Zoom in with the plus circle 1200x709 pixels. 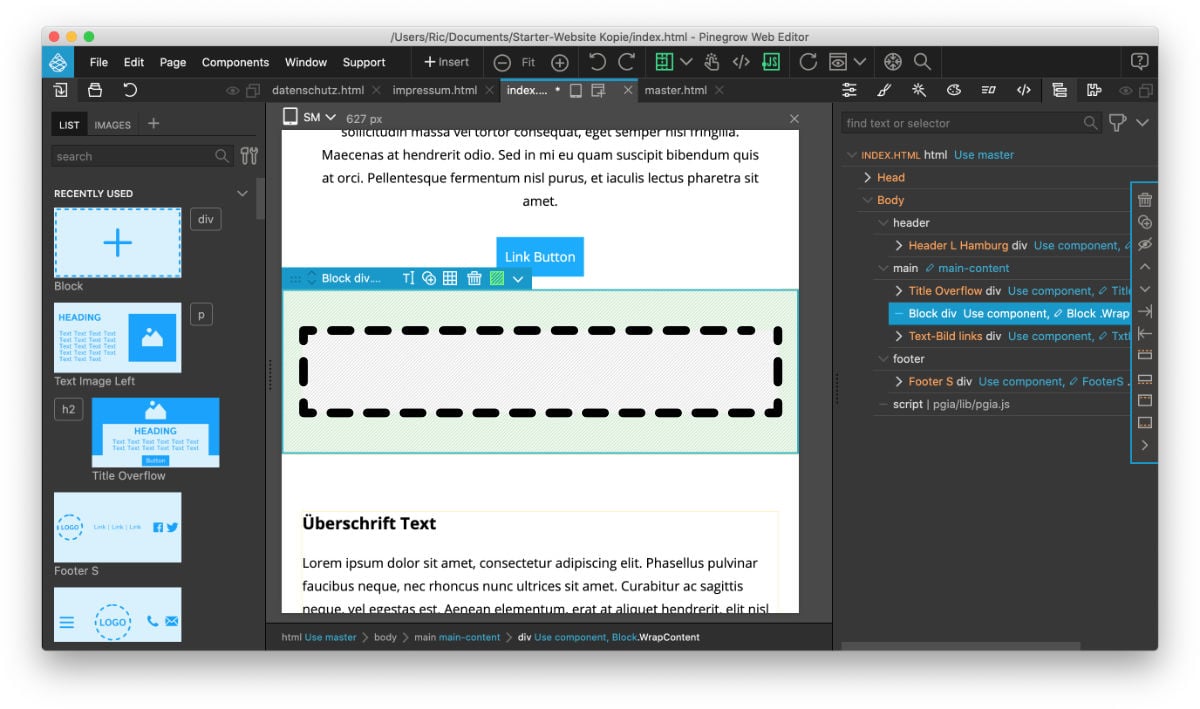pos(560,62)
